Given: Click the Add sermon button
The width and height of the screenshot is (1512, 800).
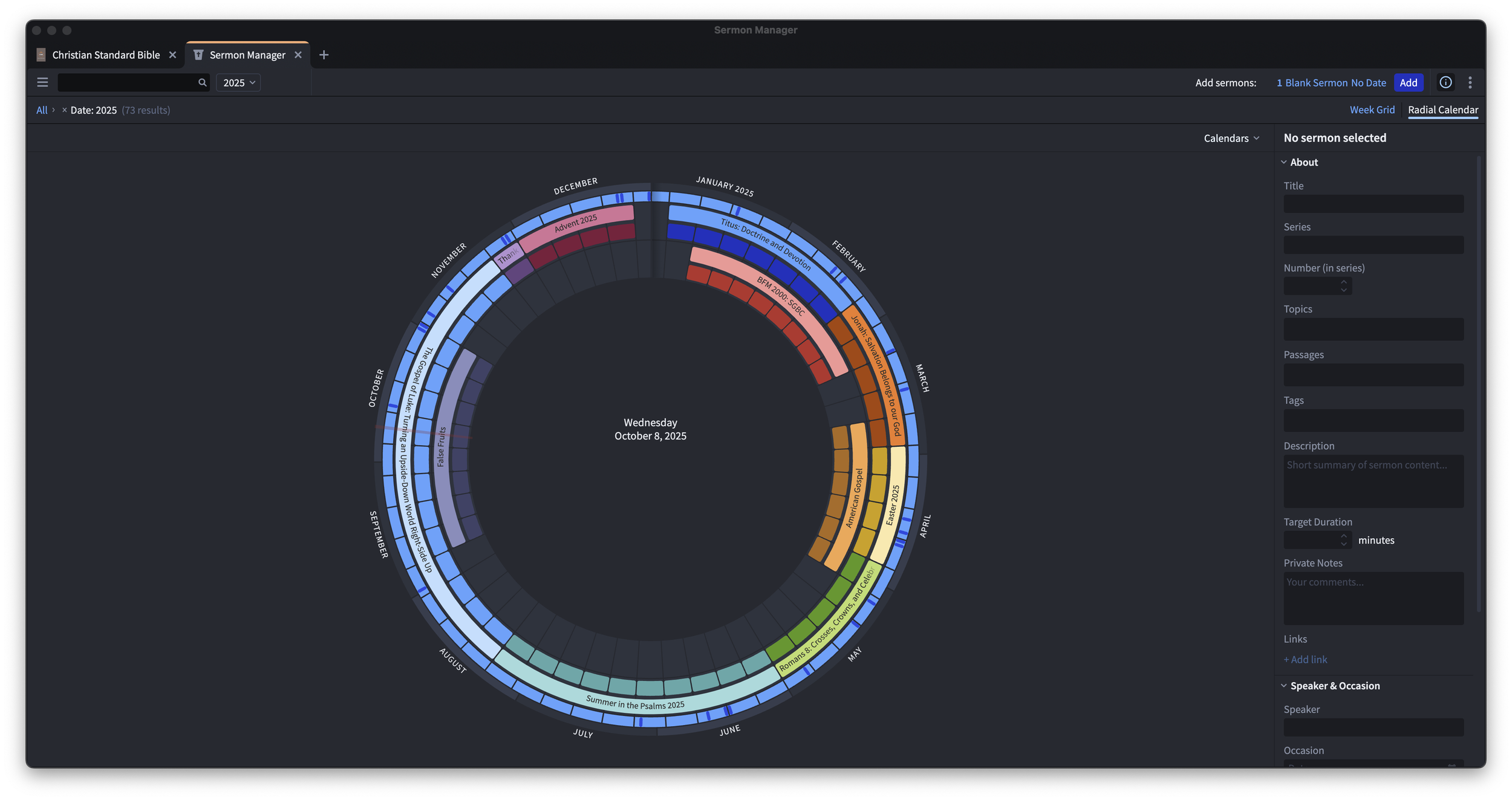Looking at the screenshot, I should [1408, 83].
